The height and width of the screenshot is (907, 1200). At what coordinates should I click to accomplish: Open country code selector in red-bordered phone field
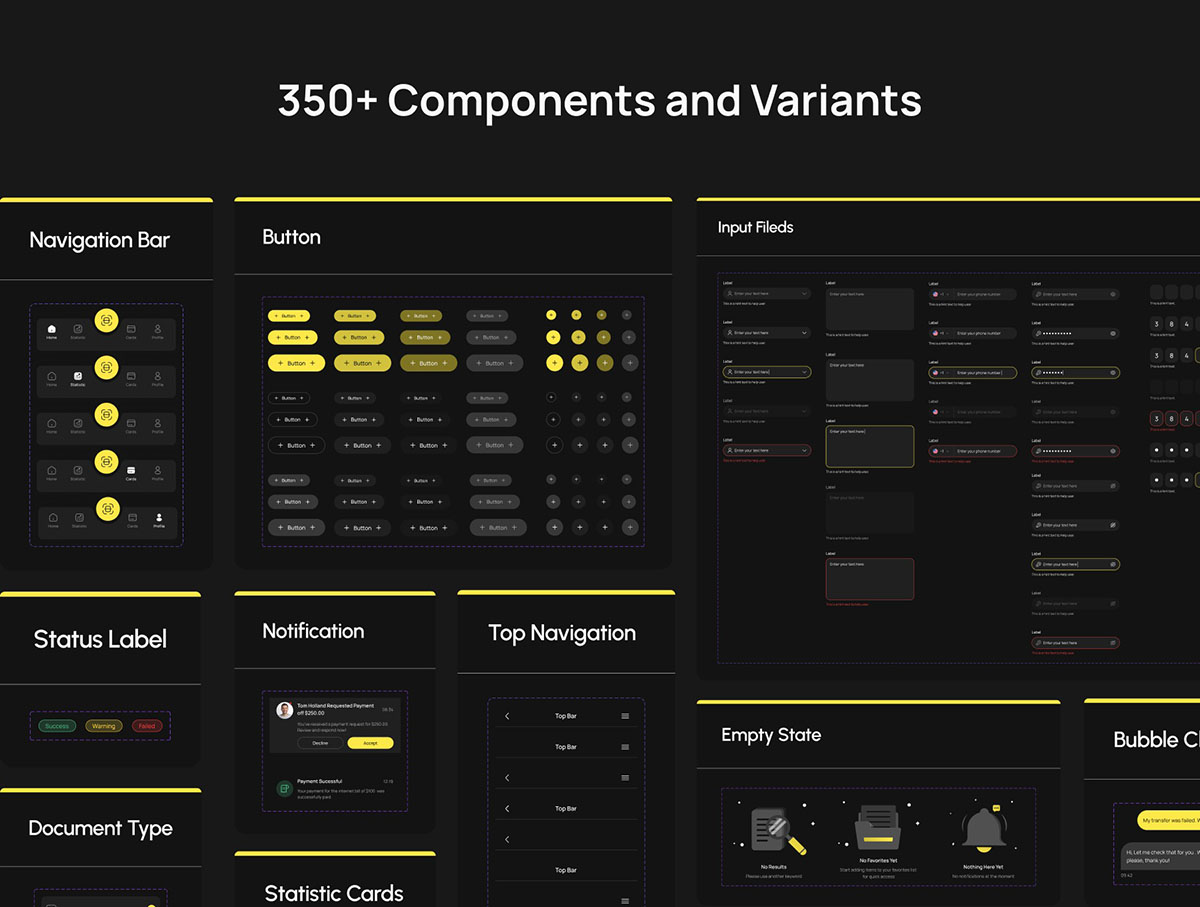click(941, 451)
